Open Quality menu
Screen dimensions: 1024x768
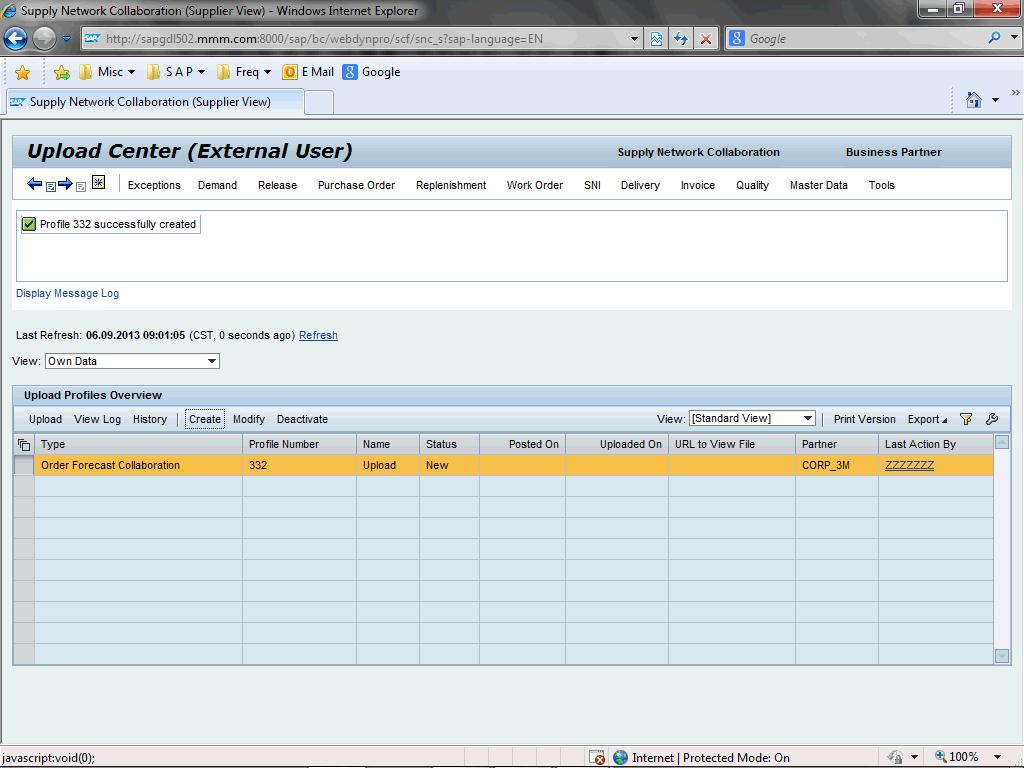click(x=752, y=185)
